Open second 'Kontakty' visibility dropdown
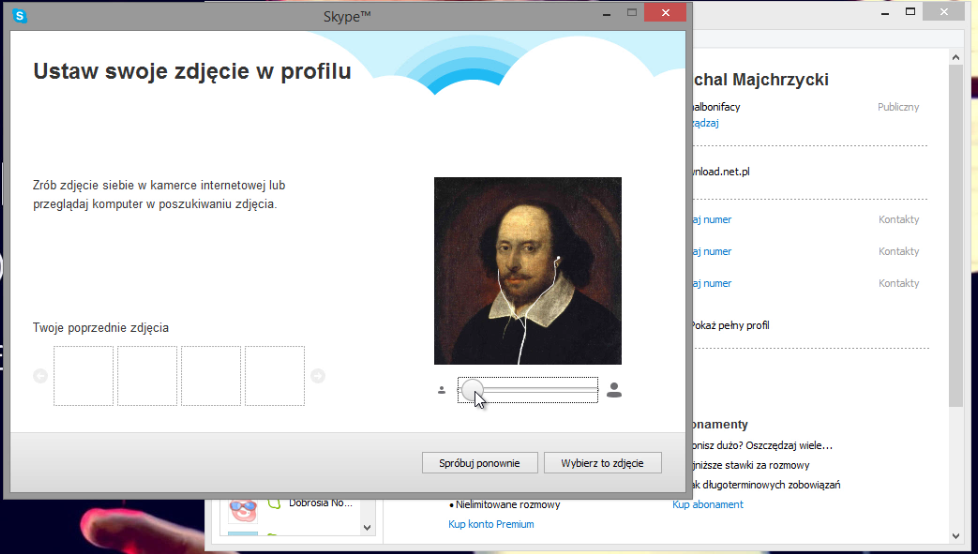978x554 pixels. (x=899, y=251)
